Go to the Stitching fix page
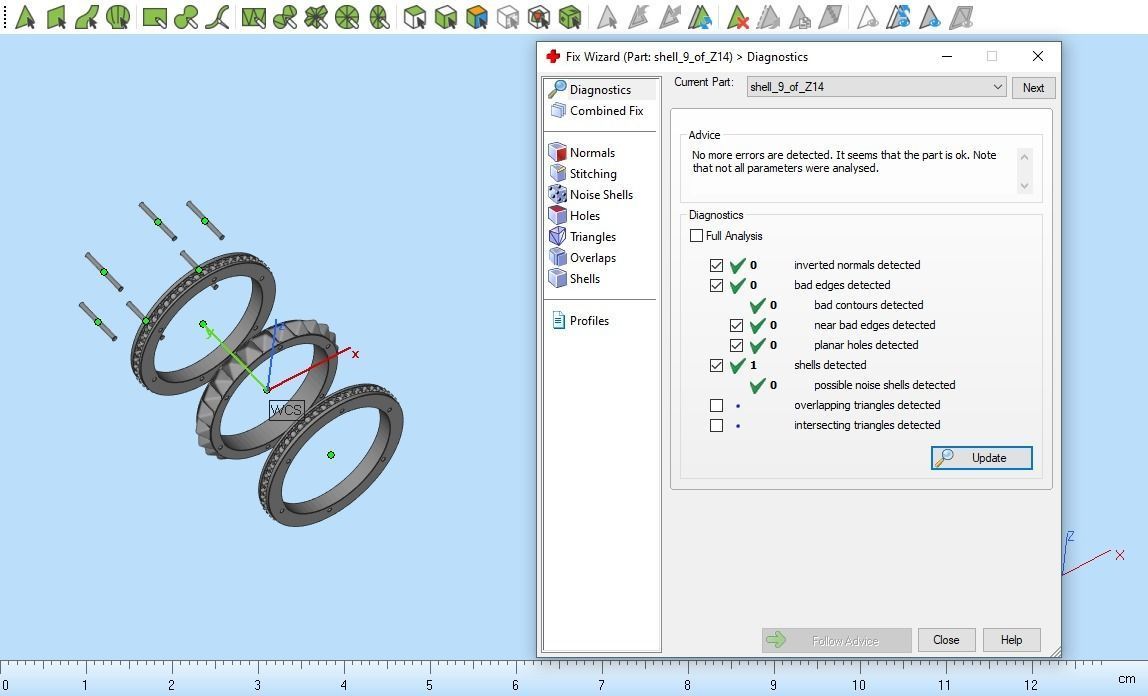This screenshot has height=696, width=1148. click(x=593, y=173)
